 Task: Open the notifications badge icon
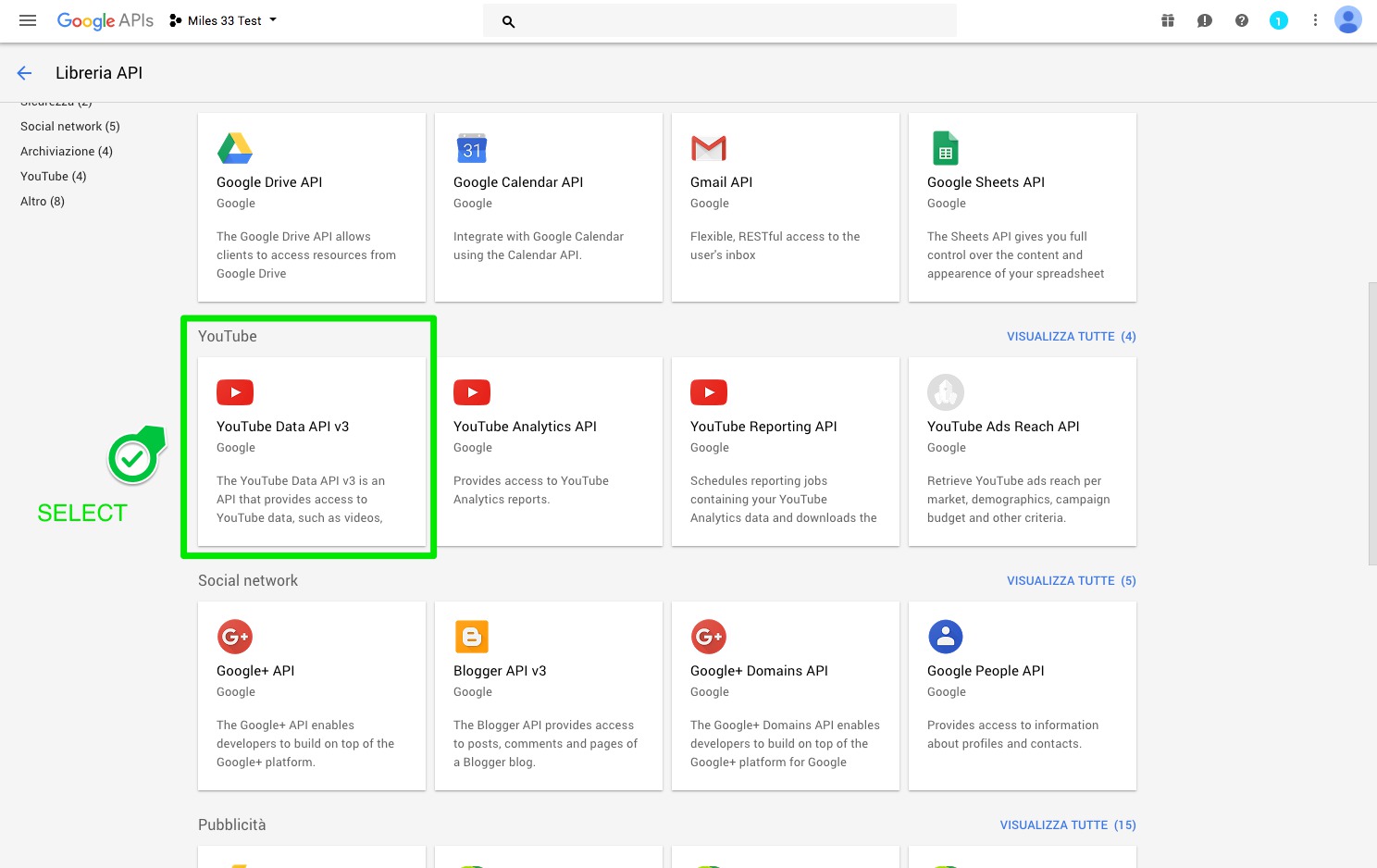click(1279, 20)
